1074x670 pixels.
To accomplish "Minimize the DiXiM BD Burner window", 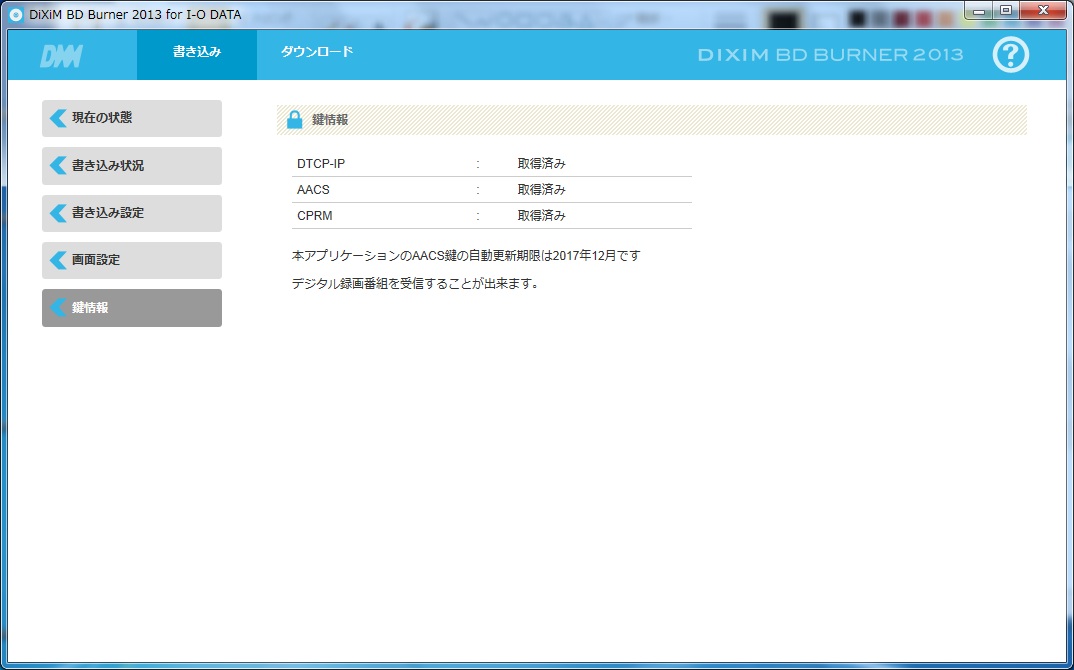I will [979, 11].
